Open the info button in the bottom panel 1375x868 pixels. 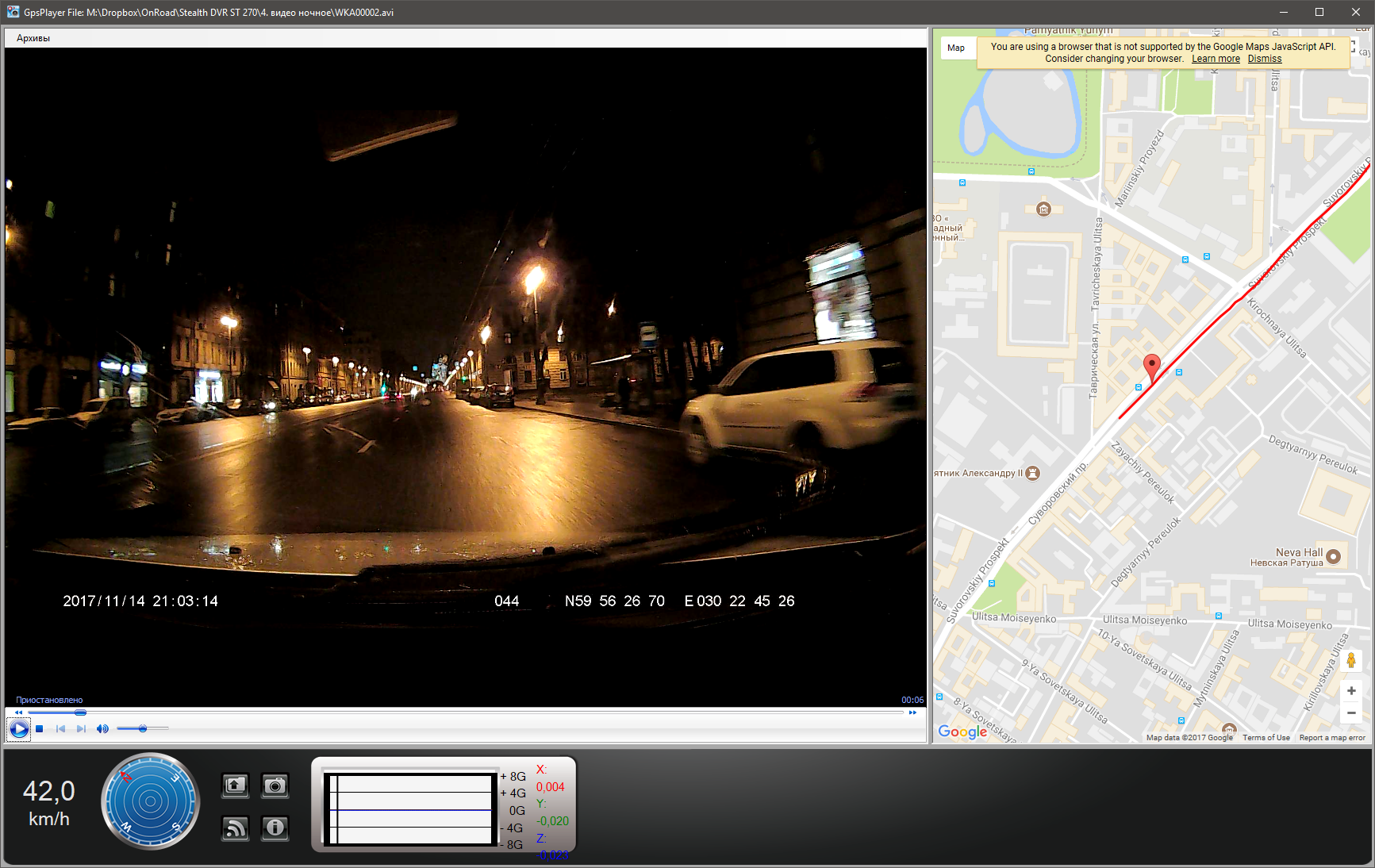pyautogui.click(x=275, y=828)
